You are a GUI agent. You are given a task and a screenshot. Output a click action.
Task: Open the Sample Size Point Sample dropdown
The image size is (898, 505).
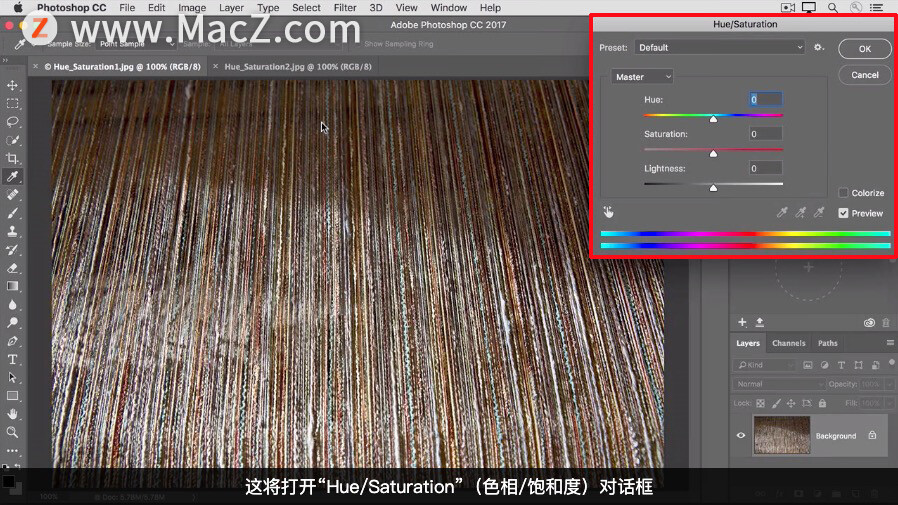click(136, 44)
